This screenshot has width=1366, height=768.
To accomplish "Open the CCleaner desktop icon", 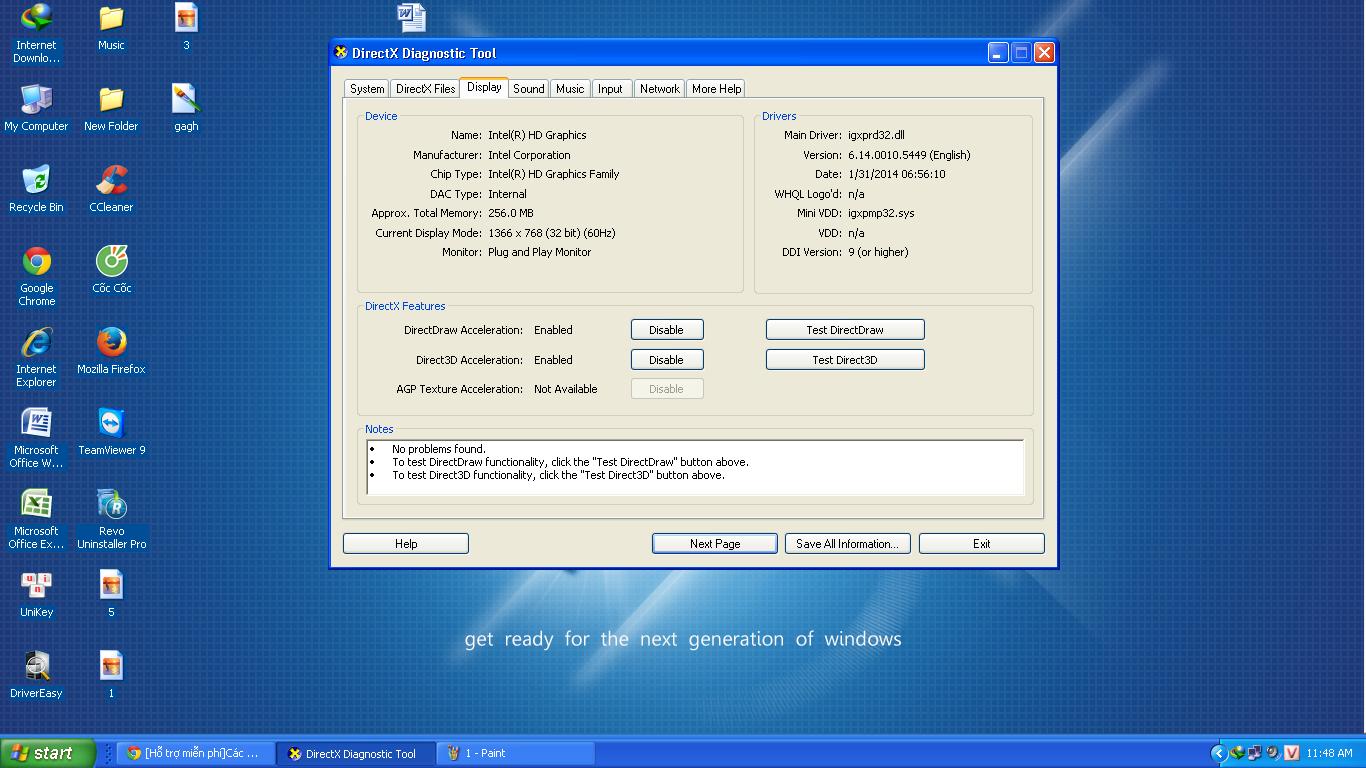I will tap(111, 182).
